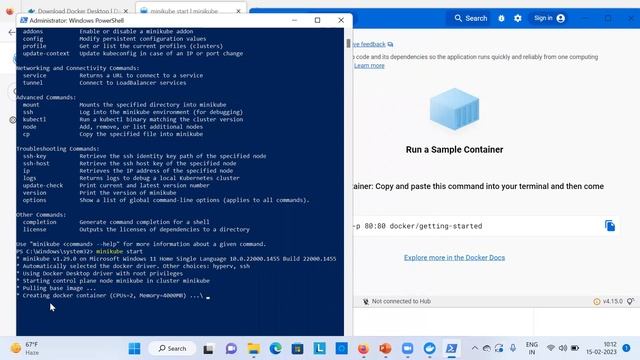Image resolution: width=640 pixels, height=360 pixels.
Task: Click the command text docker/getting-started
Action: [x=436, y=226]
